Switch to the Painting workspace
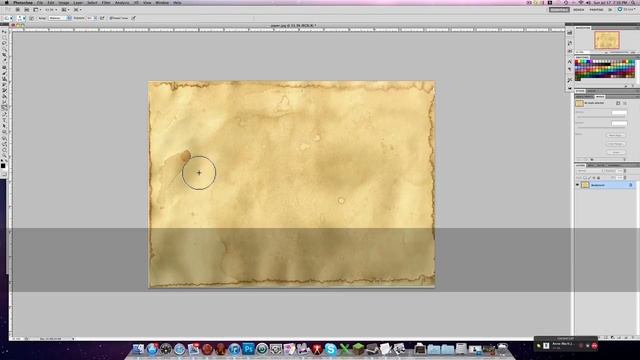 [x=596, y=10]
